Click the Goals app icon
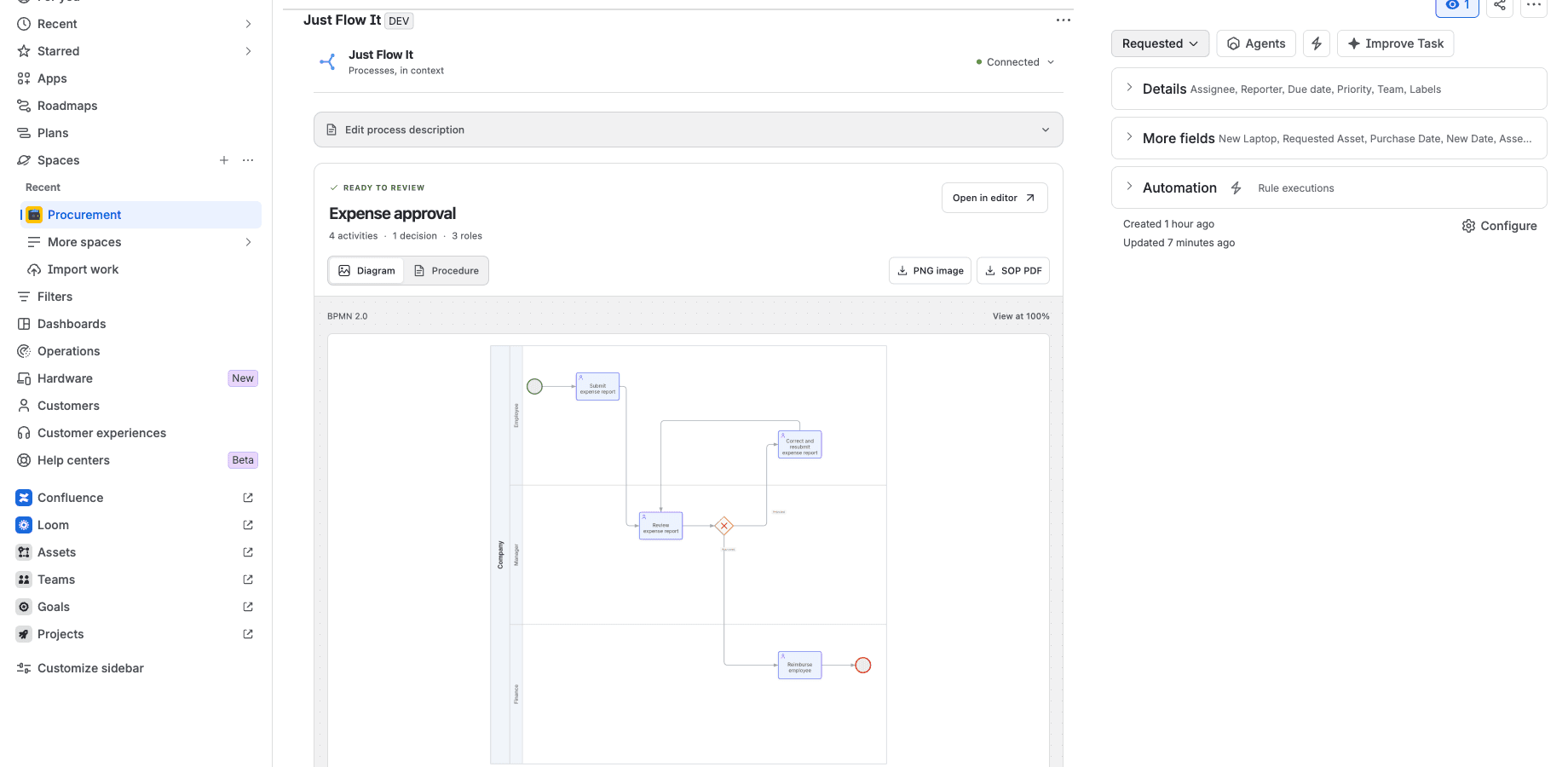 [24, 607]
